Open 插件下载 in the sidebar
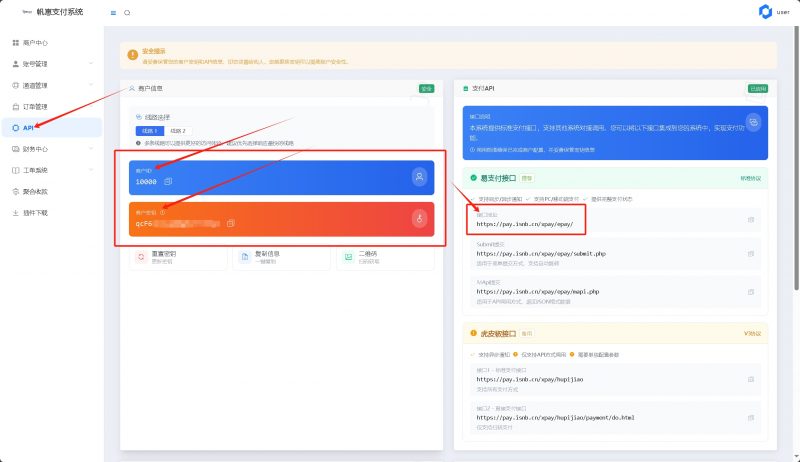 (x=35, y=212)
